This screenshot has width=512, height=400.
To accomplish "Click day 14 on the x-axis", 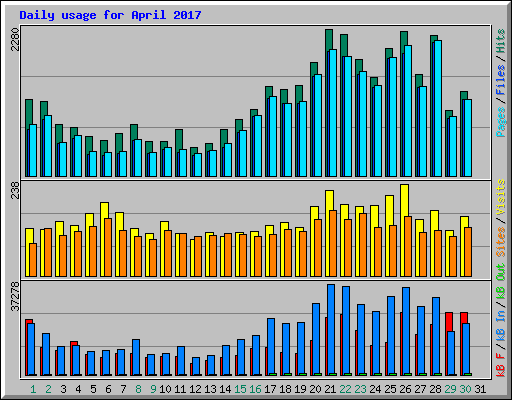I will [x=225, y=389].
